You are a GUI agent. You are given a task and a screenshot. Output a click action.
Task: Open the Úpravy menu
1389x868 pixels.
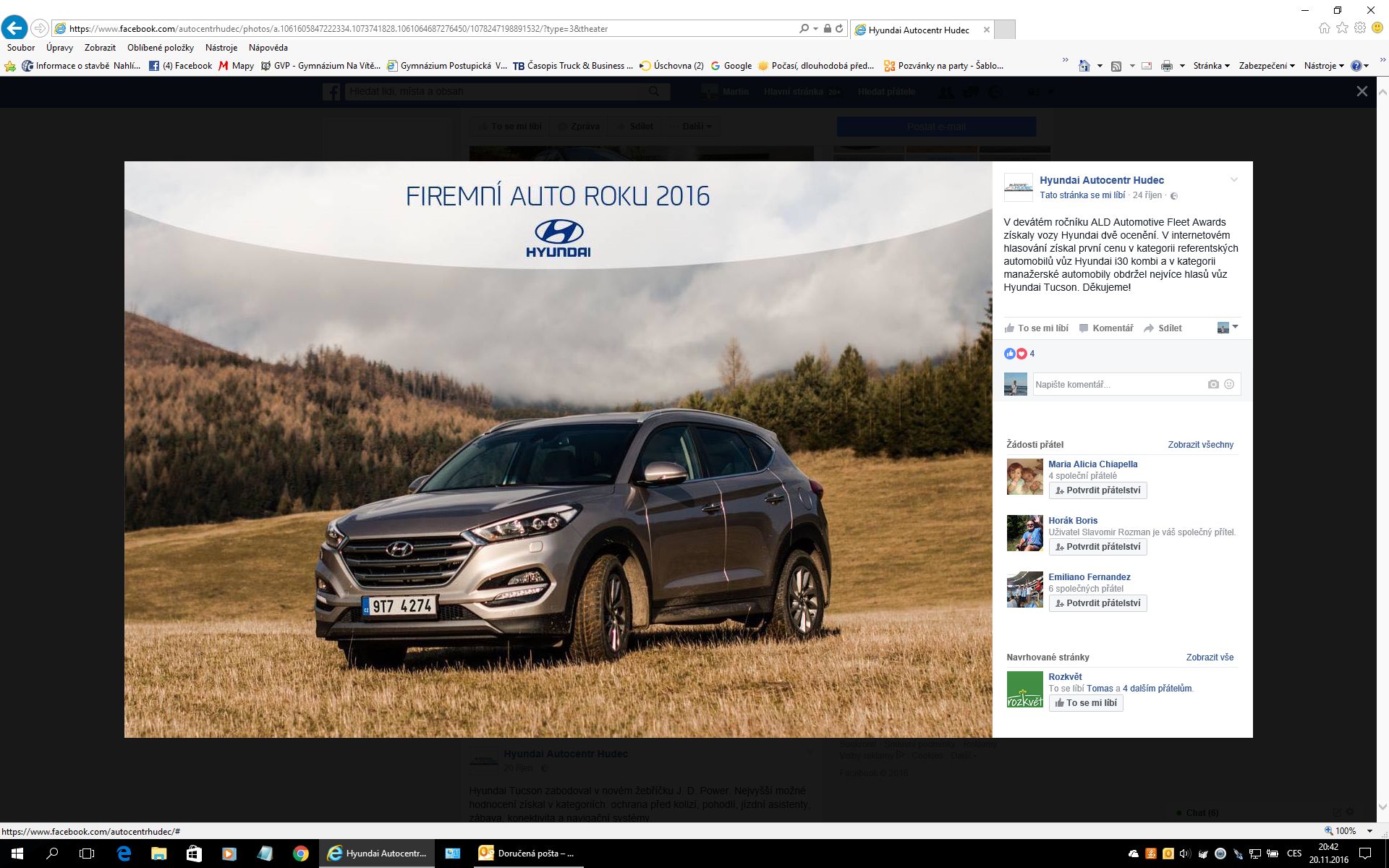(x=59, y=48)
